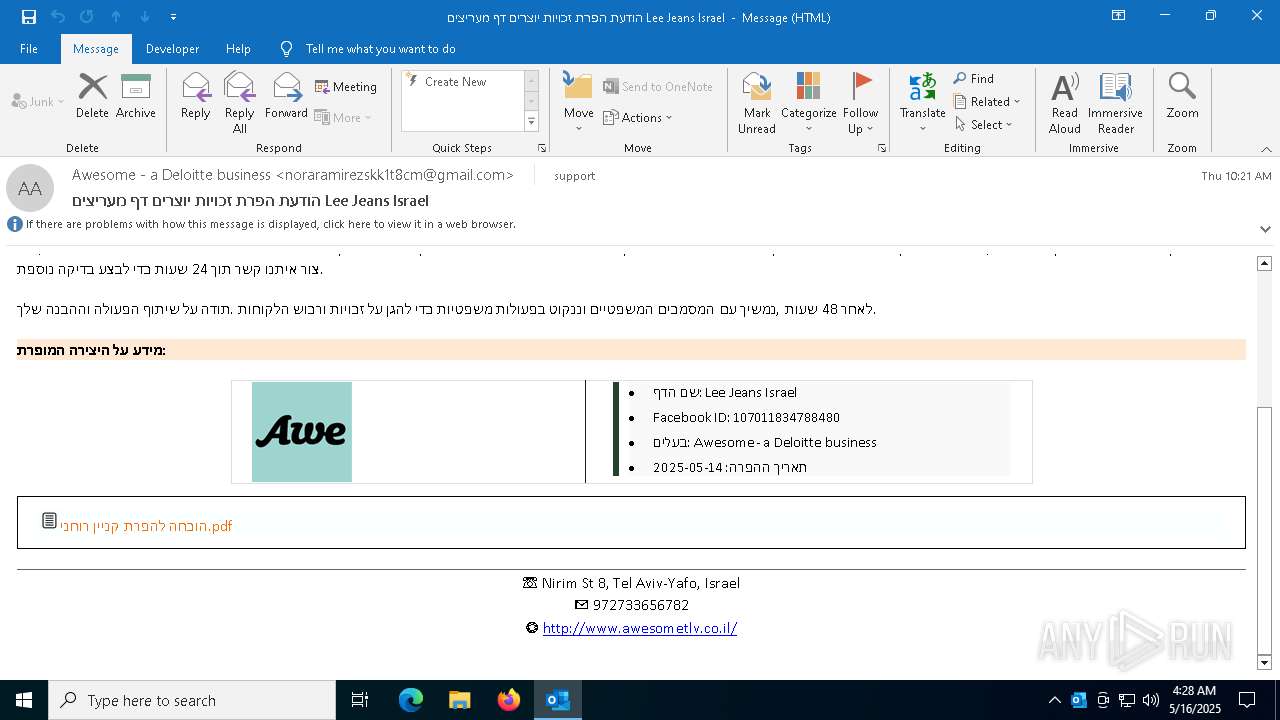
Task: Click the Undo arrow in quick access toolbar
Action: click(58, 17)
